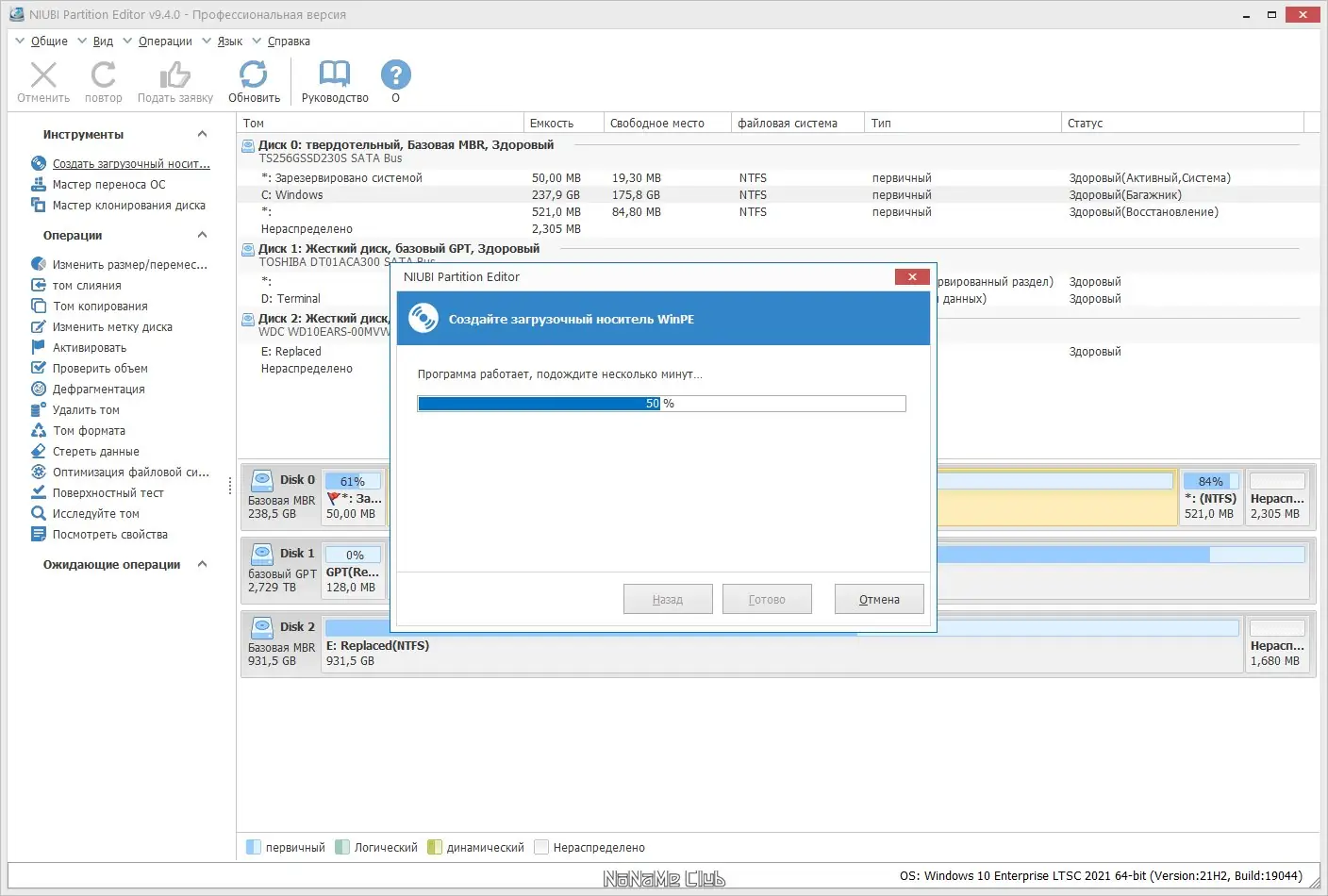The image size is (1328, 896).
Task: Select the 1,680 MB unallocated block on Disk 2
Action: click(1277, 643)
